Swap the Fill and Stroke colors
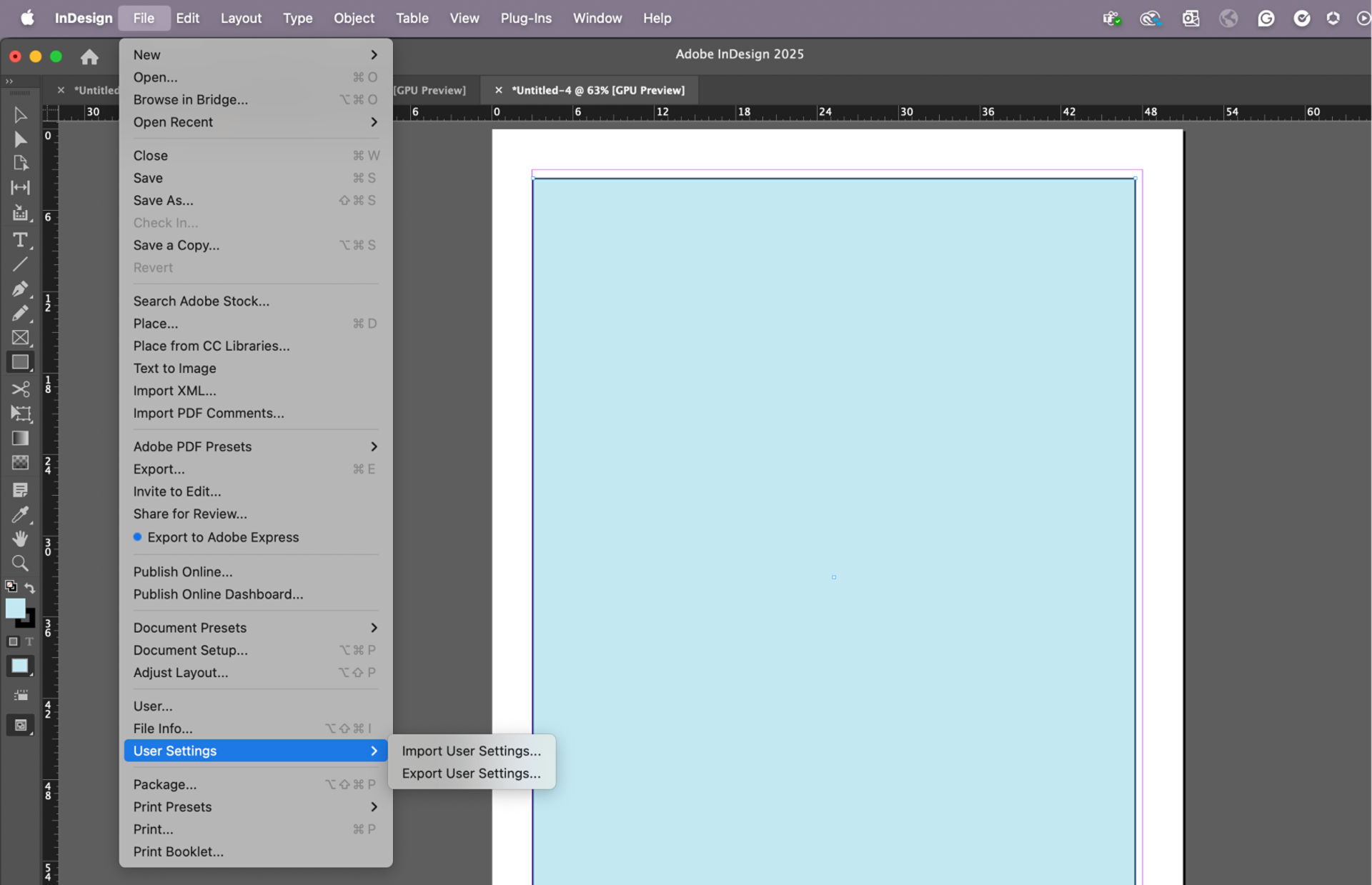 point(29,587)
